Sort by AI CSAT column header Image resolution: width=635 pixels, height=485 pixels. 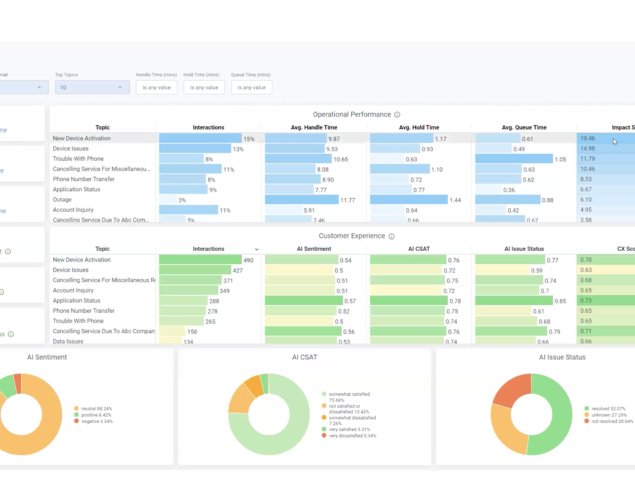coord(419,249)
